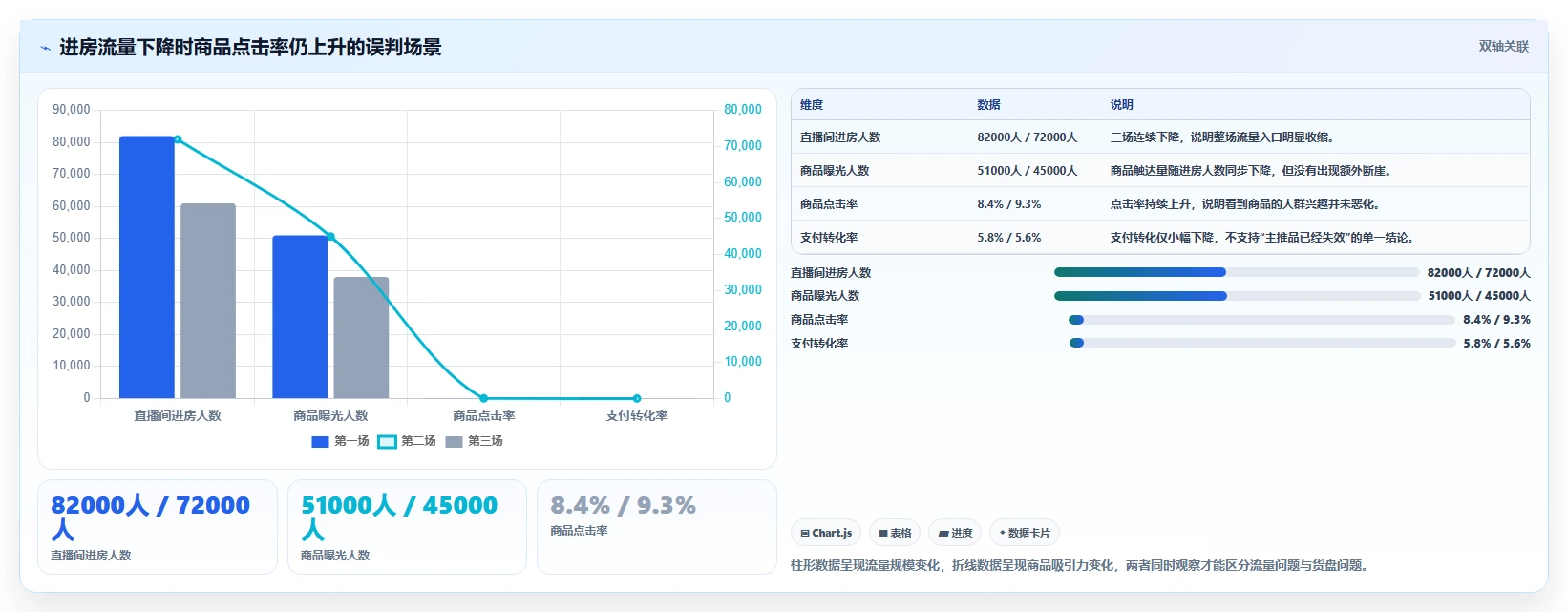
Task: Click the 商品点击率 progress bar
Action: (1261, 320)
